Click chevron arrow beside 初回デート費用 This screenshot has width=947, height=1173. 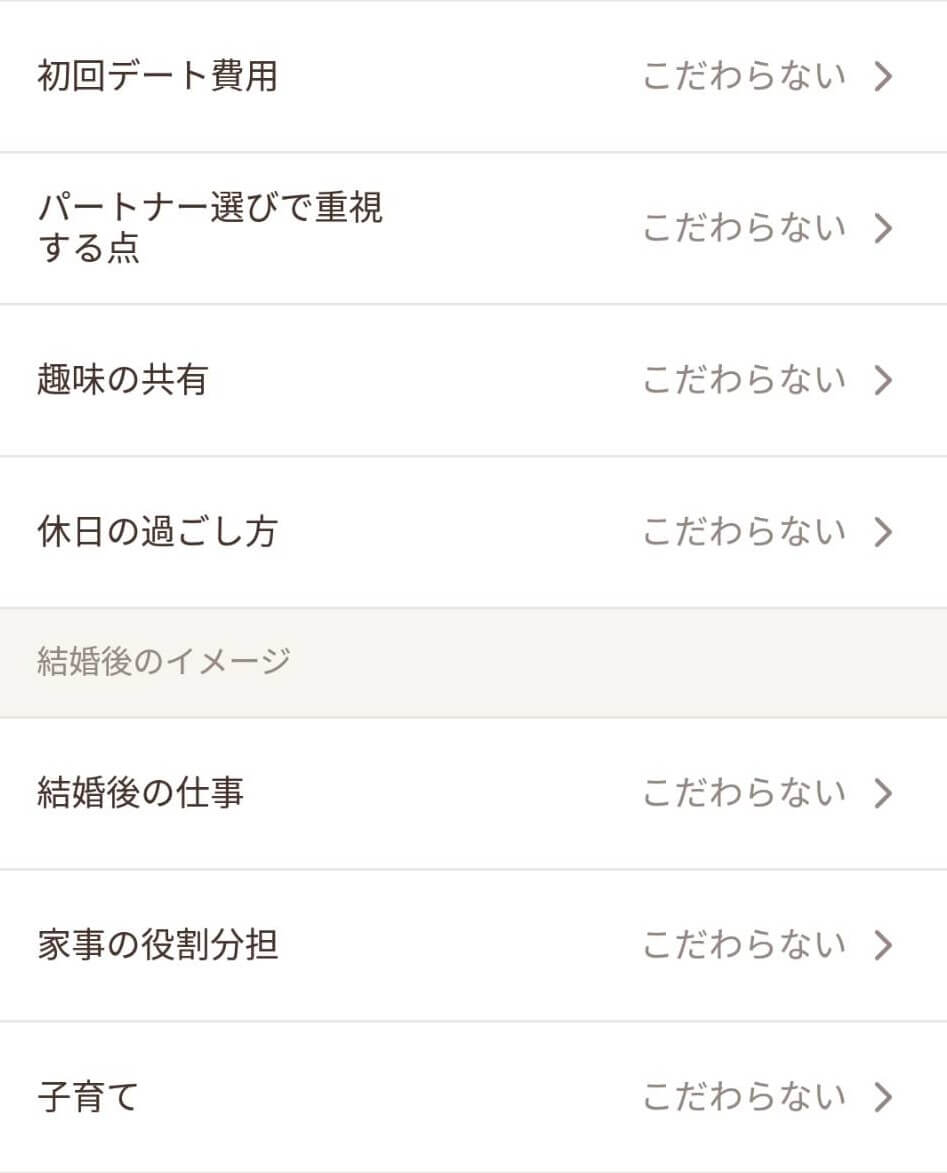click(883, 76)
